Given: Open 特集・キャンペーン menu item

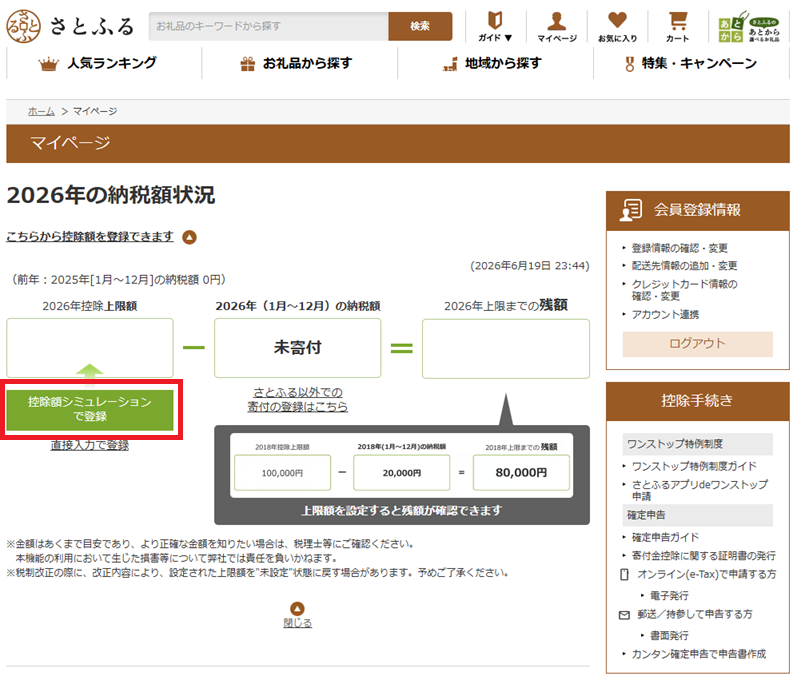Looking at the screenshot, I should 691,63.
